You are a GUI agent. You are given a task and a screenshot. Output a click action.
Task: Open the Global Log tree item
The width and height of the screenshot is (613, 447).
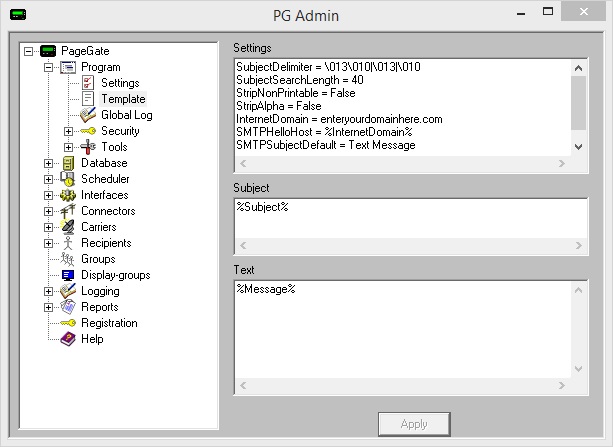coord(127,115)
